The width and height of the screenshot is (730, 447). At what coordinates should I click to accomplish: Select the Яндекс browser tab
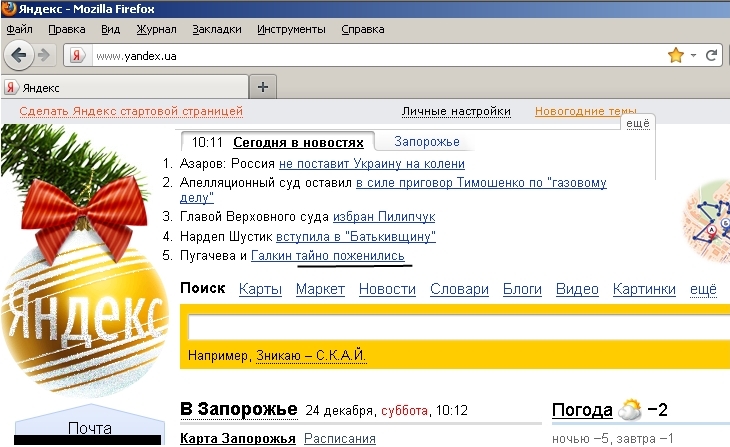[125, 88]
